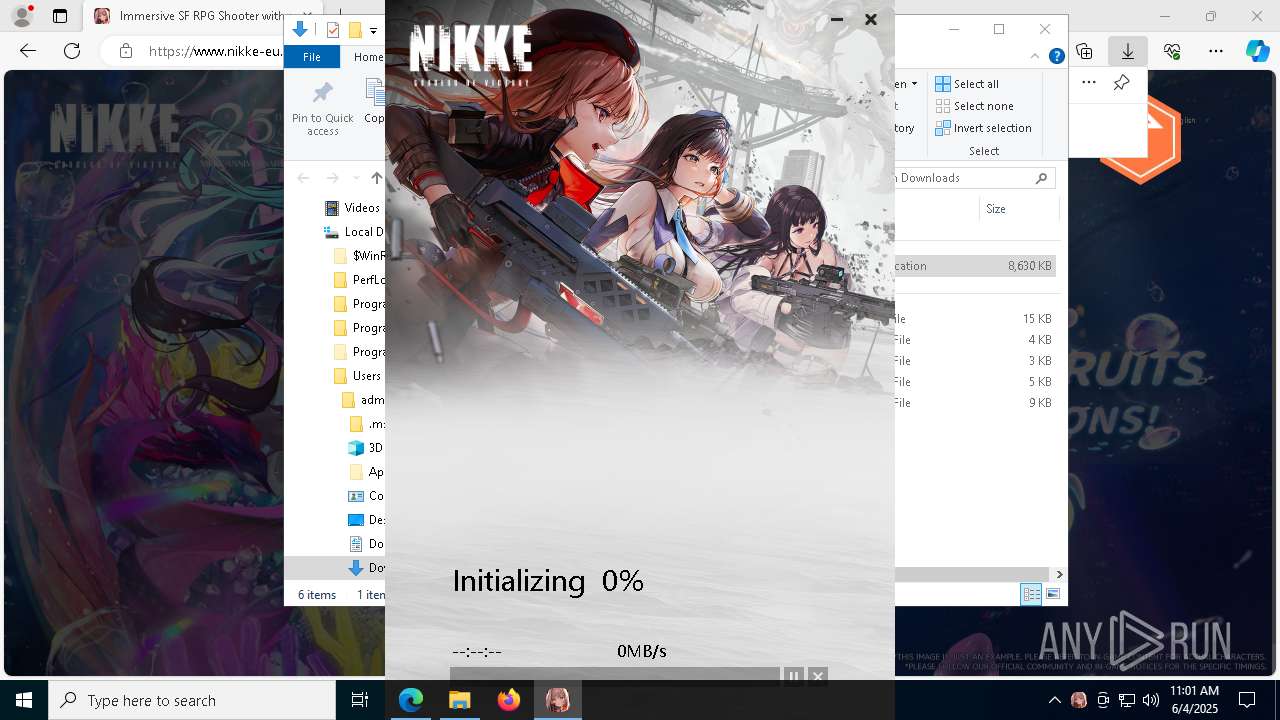Select the Users folder in the tree
This screenshot has height=720, width=1280.
[x=357, y=376]
